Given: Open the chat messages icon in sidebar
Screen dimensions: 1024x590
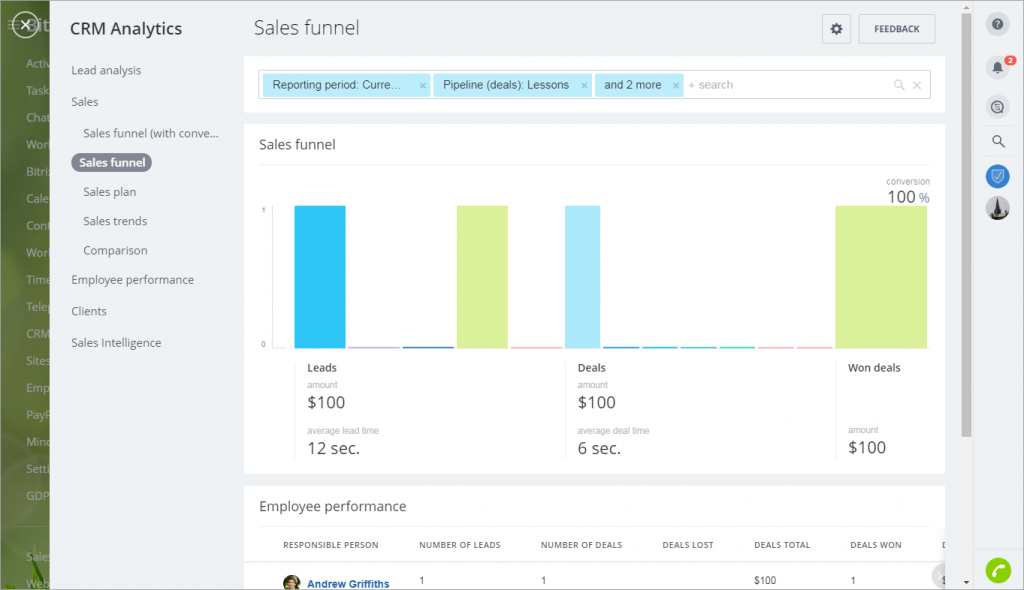Looking at the screenshot, I should (997, 106).
